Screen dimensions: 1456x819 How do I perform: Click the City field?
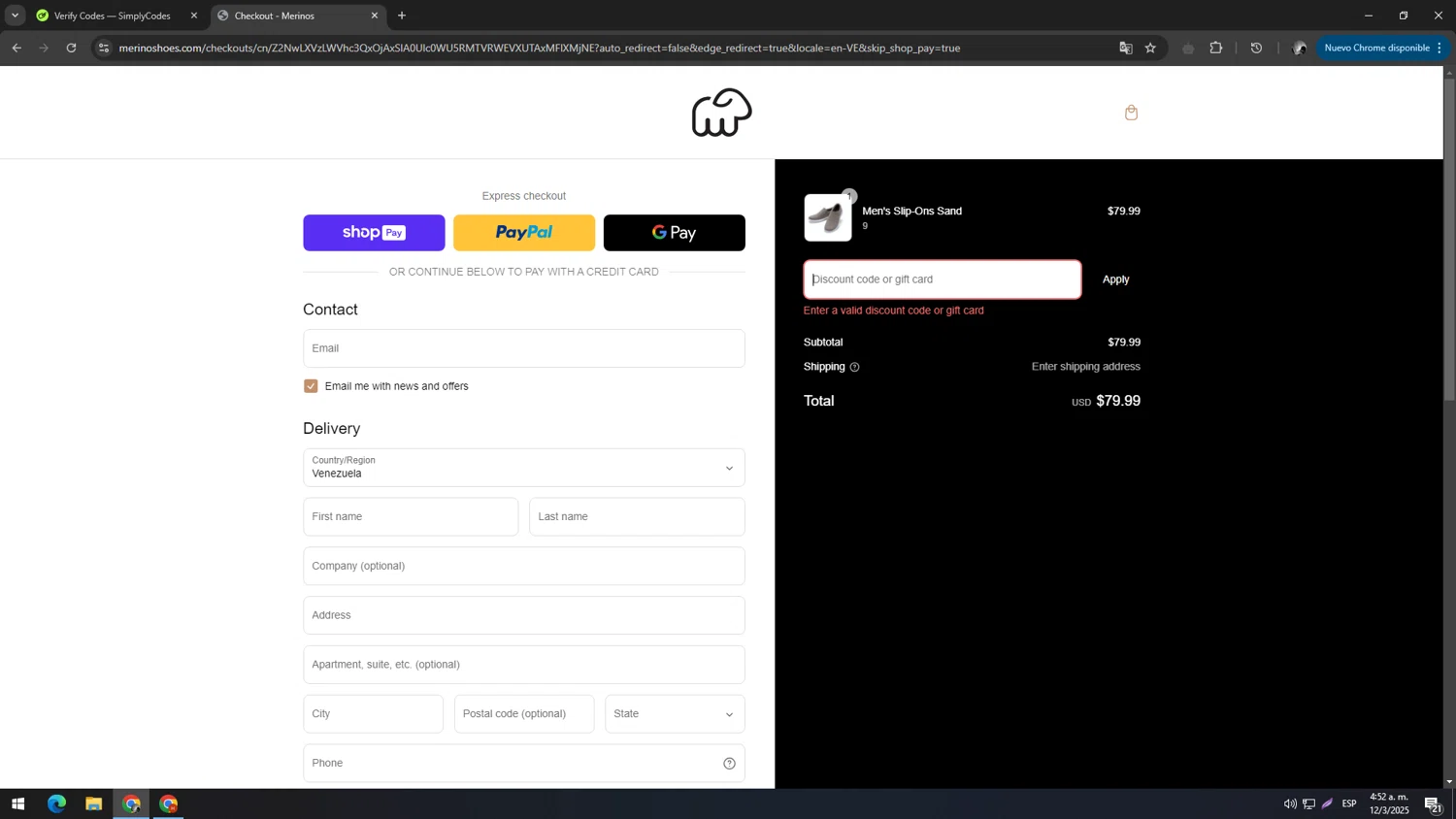point(373,714)
